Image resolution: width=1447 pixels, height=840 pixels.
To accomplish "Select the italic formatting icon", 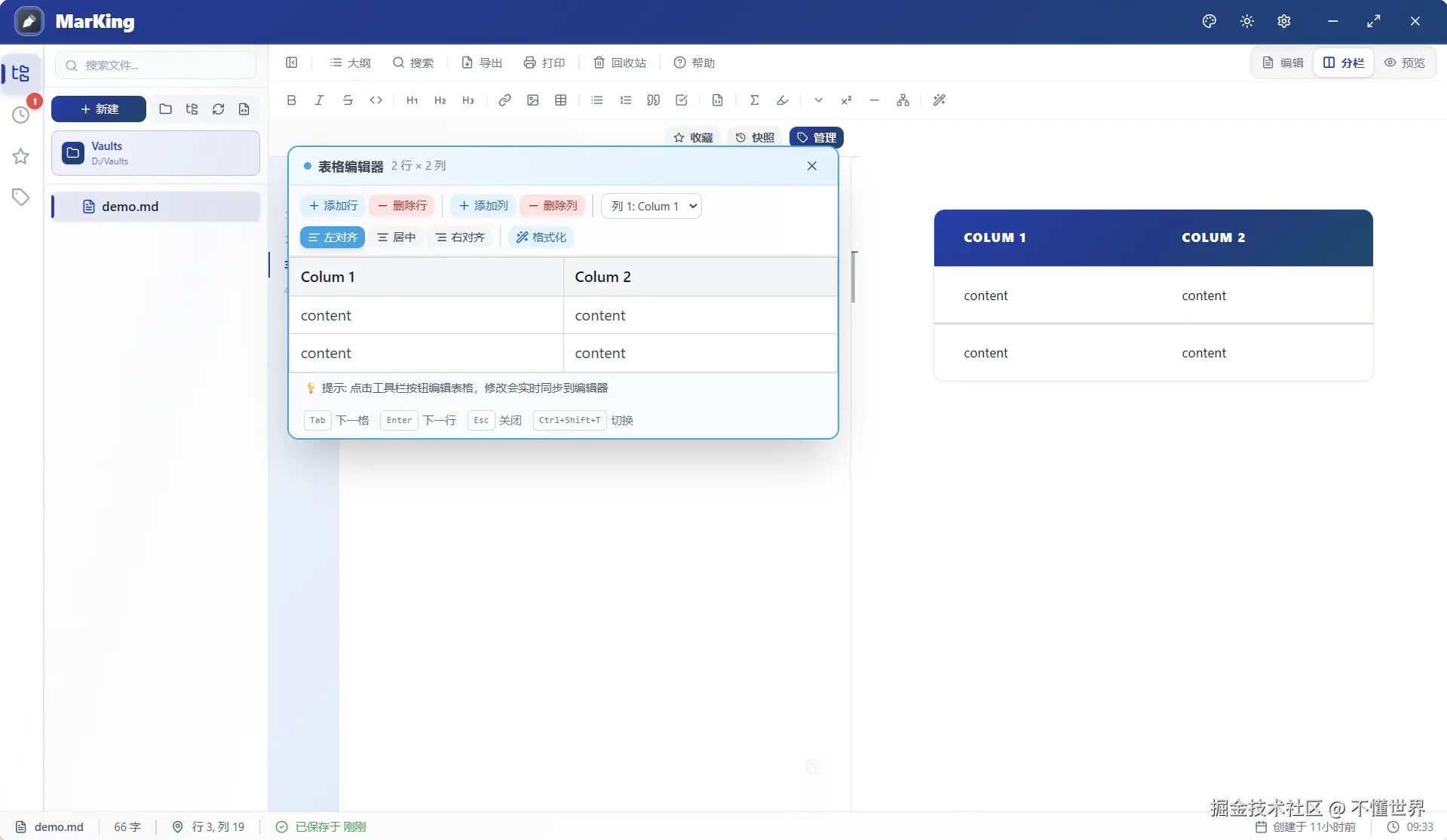I will click(x=319, y=100).
